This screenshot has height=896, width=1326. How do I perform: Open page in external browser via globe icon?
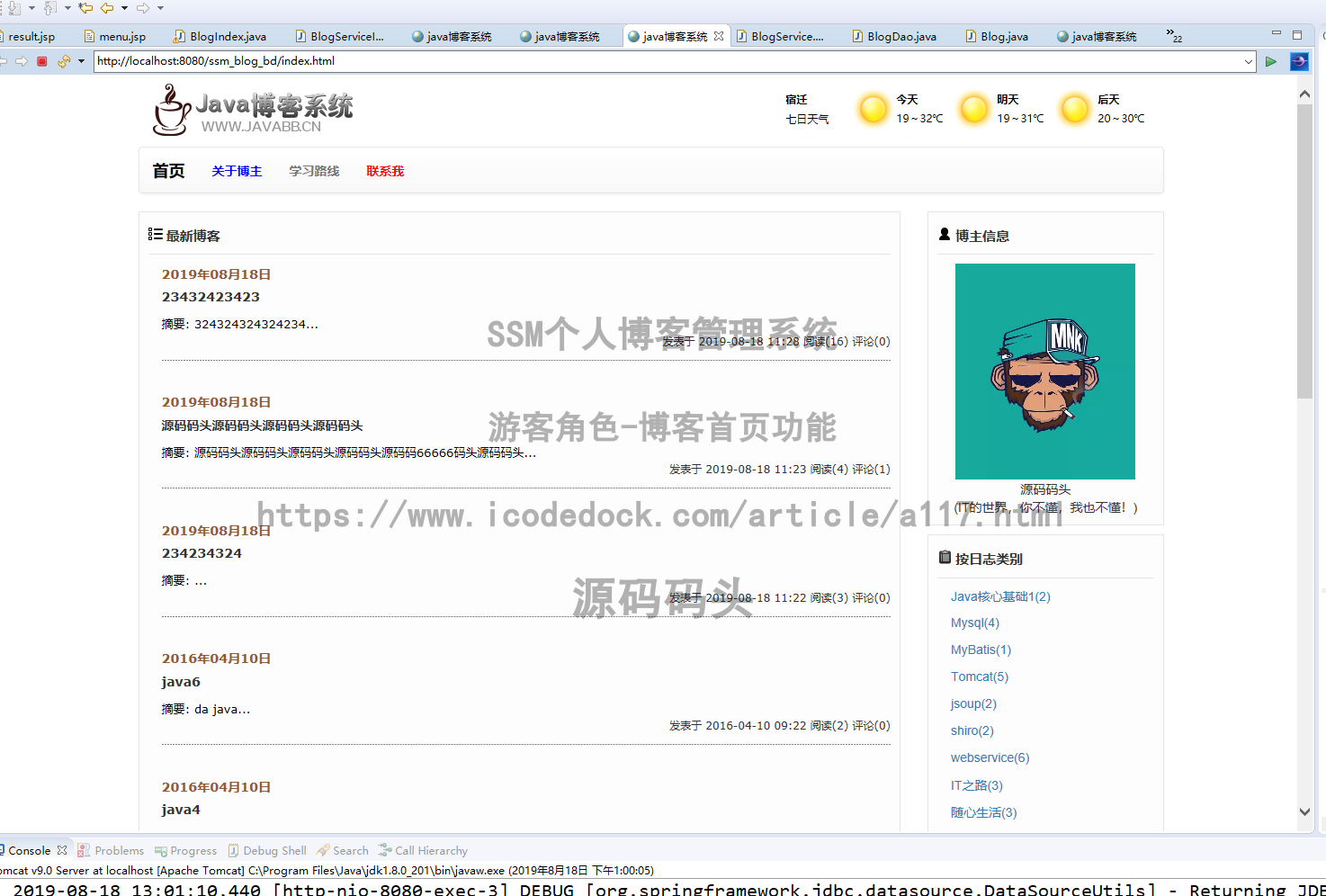click(1297, 61)
